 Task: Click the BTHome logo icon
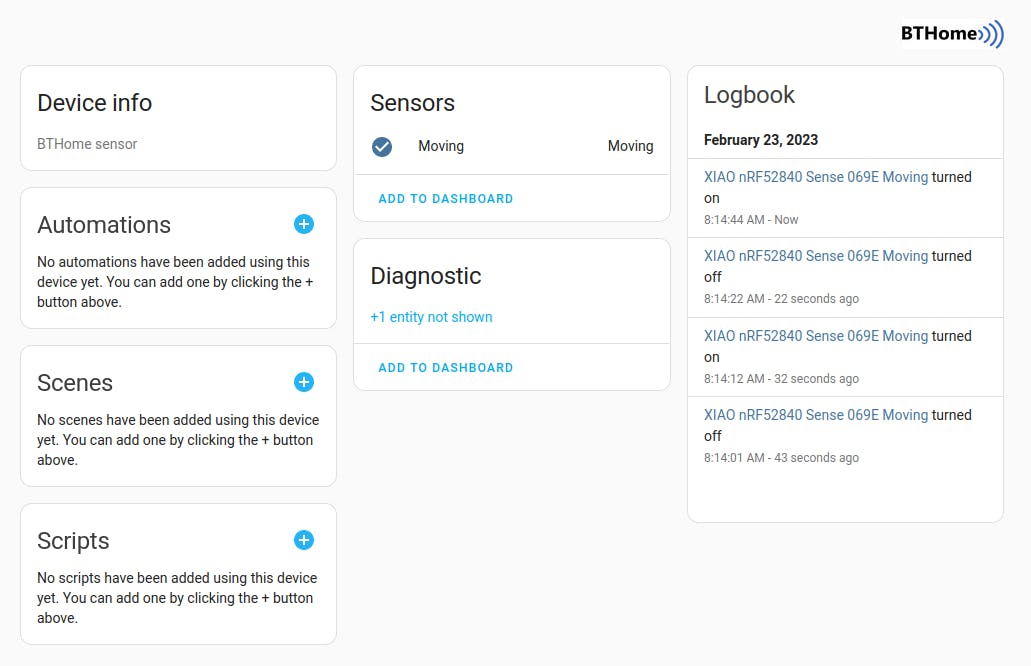[x=951, y=34]
